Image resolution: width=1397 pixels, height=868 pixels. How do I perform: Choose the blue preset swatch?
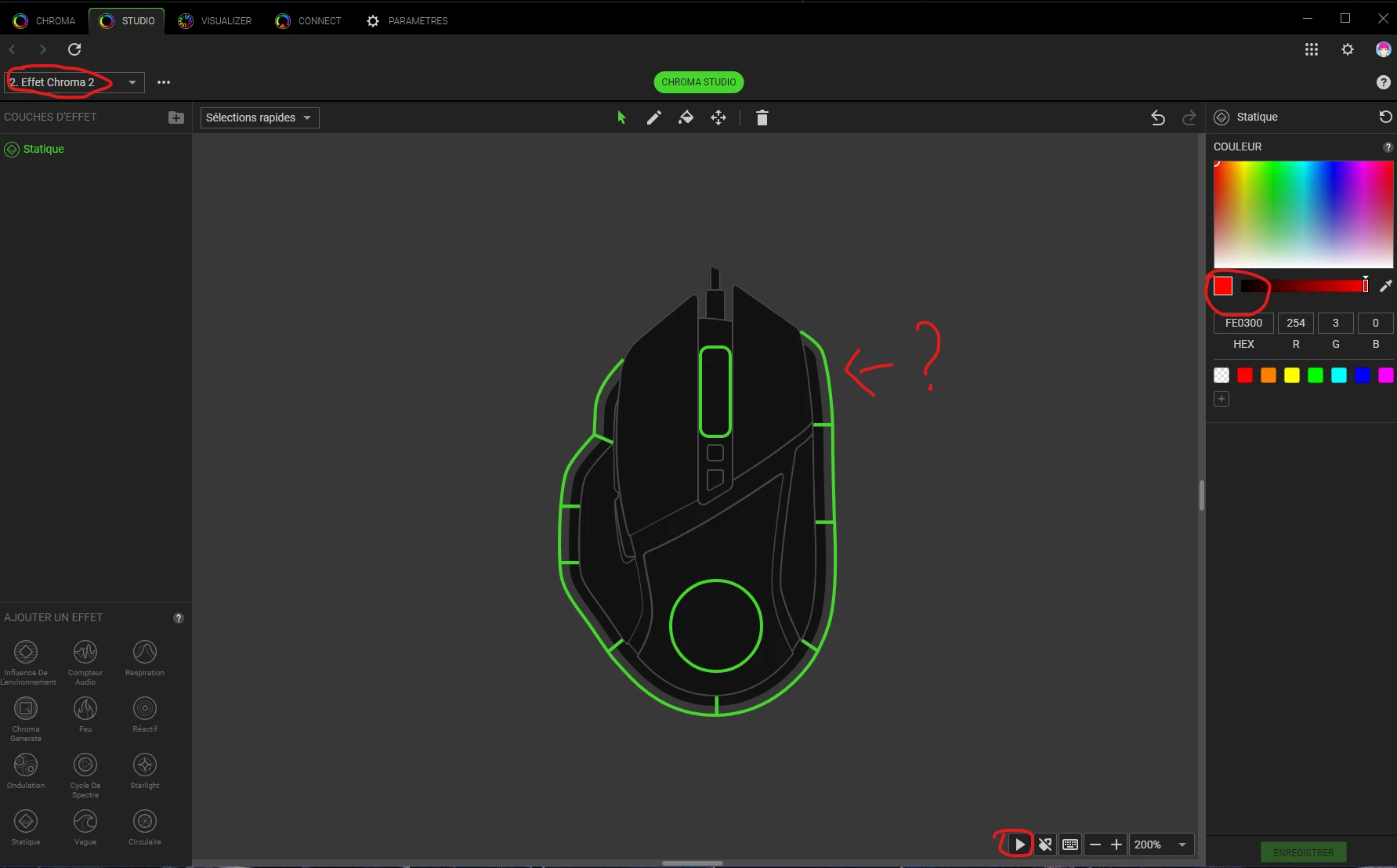coord(1363,375)
